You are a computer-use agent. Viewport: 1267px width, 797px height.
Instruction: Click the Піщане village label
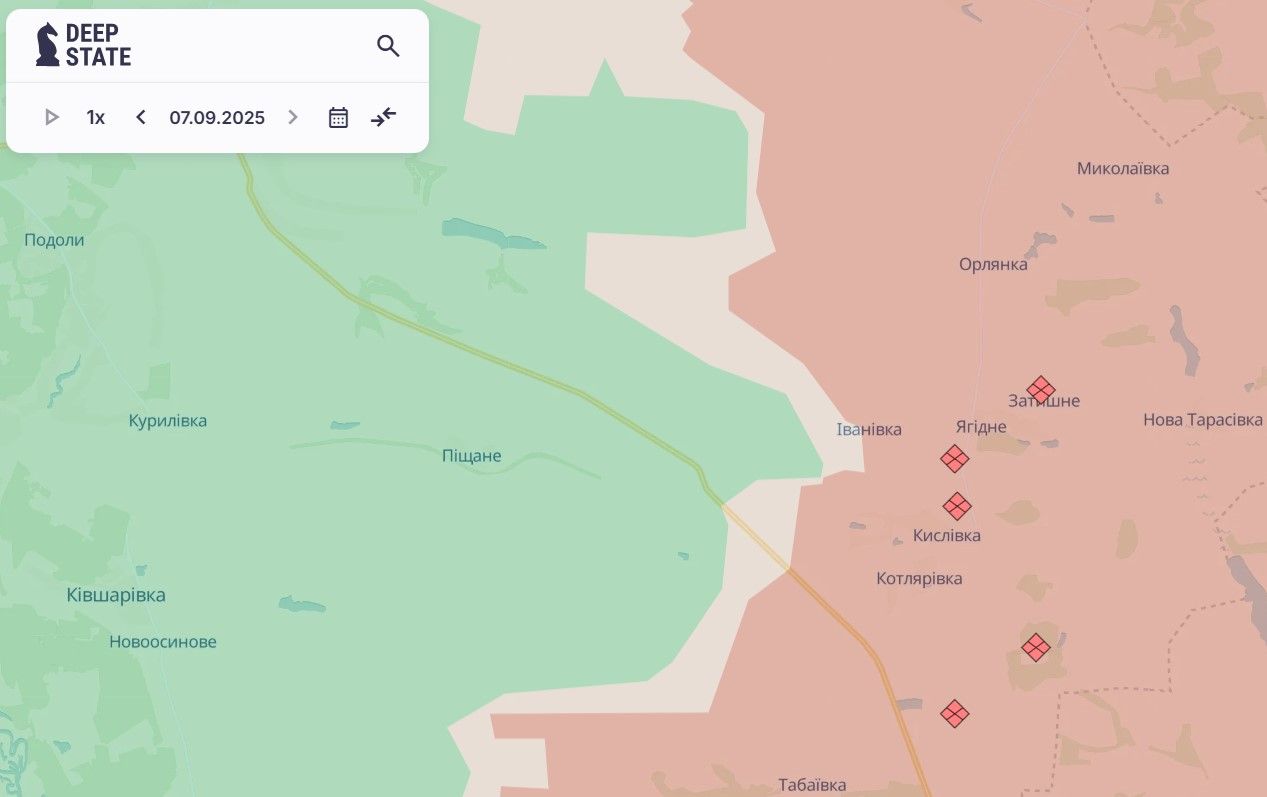[x=472, y=456]
